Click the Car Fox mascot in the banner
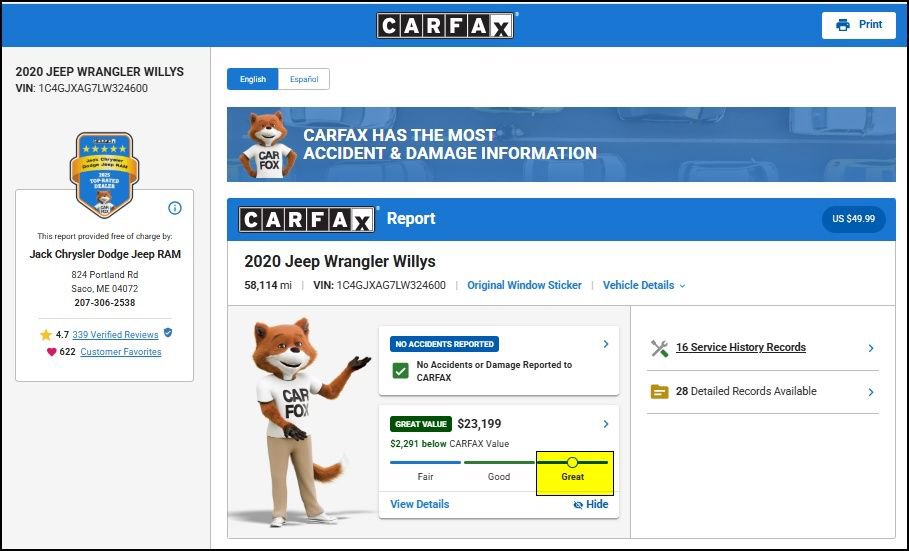This screenshot has width=909, height=551. pos(267,144)
